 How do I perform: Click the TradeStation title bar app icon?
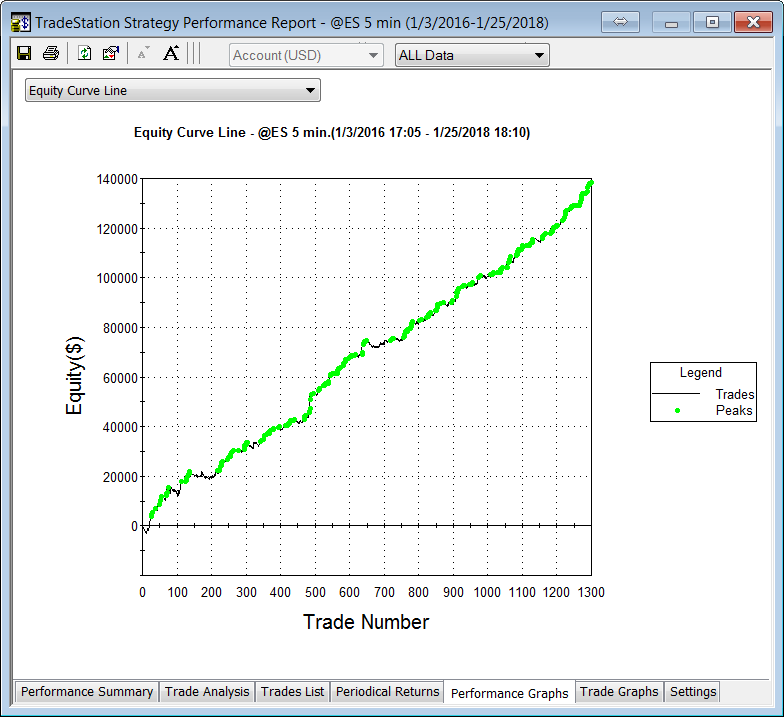pos(20,22)
